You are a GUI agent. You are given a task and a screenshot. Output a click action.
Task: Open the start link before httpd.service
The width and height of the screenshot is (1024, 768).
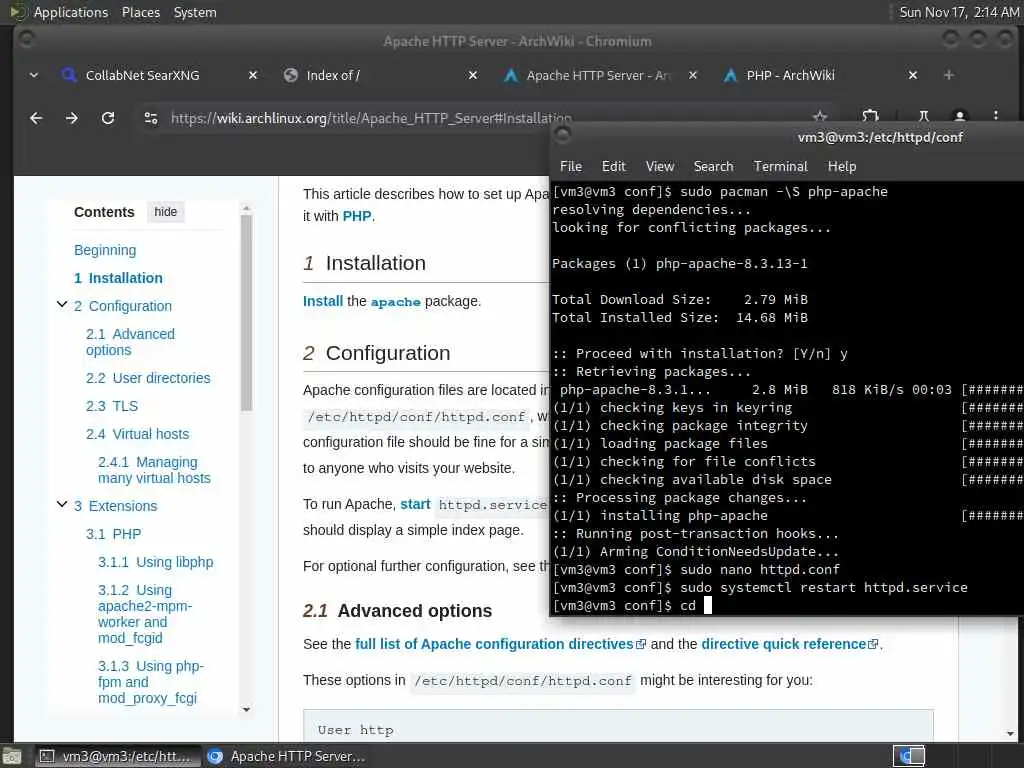pos(415,504)
